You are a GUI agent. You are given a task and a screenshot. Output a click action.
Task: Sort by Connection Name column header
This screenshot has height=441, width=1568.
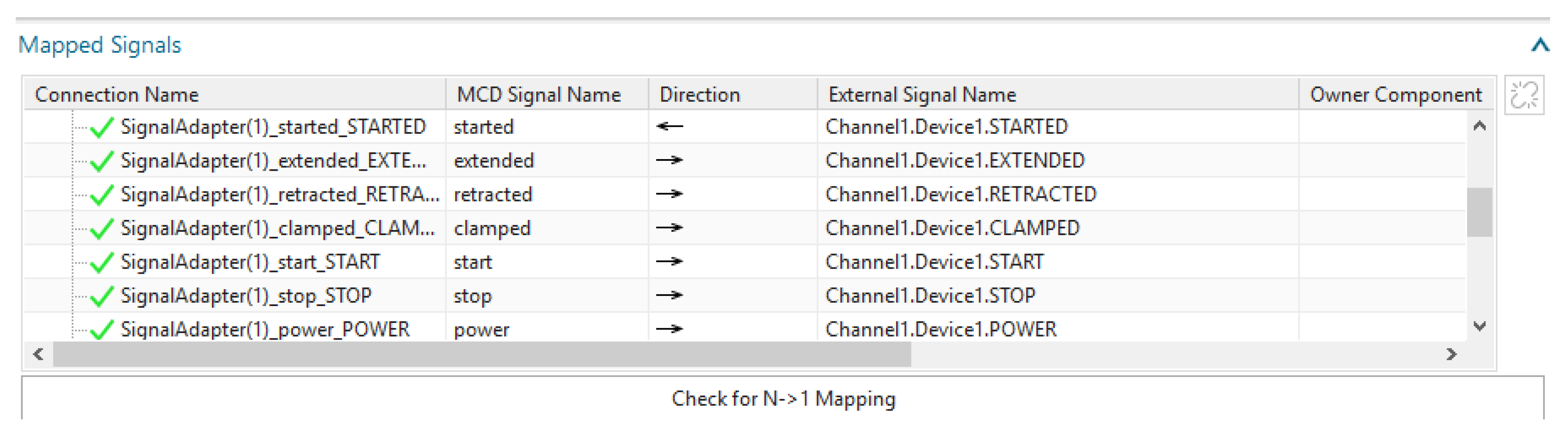point(117,95)
